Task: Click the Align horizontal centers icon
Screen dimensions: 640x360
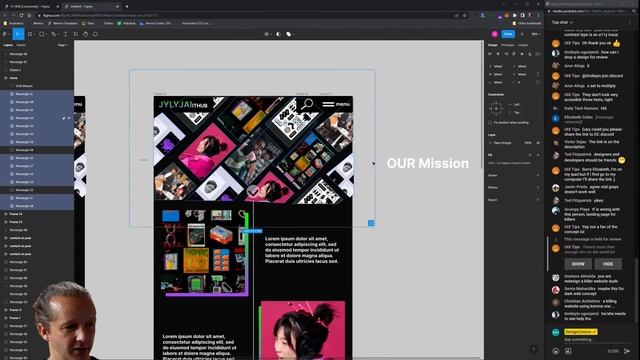Action: [498, 54]
